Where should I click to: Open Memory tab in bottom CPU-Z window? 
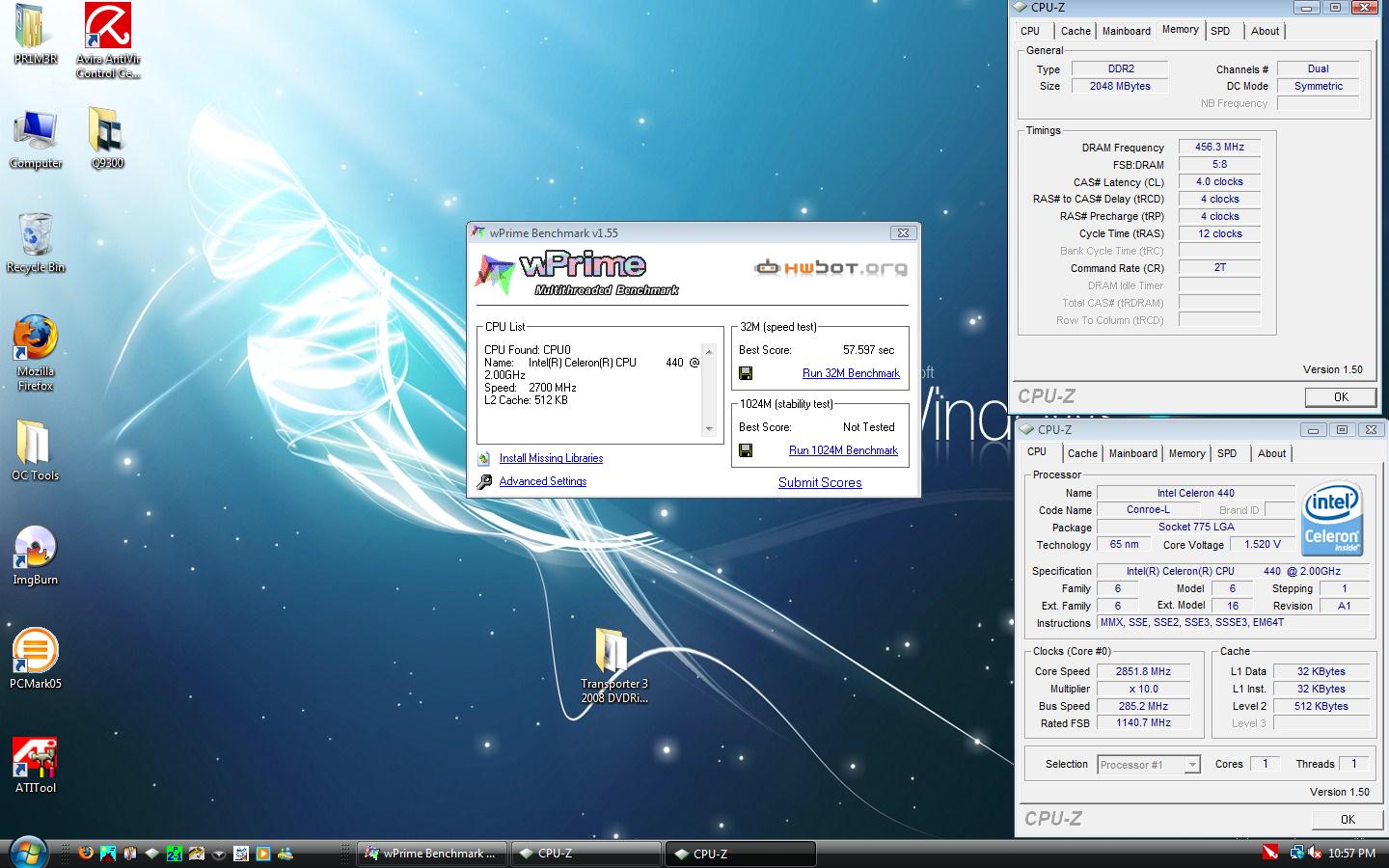(1186, 453)
